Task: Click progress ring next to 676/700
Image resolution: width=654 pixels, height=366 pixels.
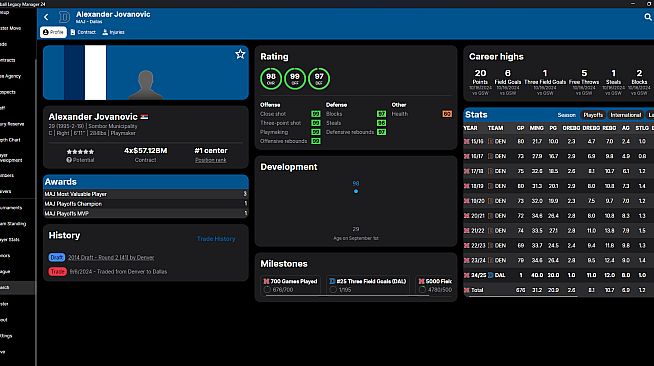Action: (x=267, y=290)
